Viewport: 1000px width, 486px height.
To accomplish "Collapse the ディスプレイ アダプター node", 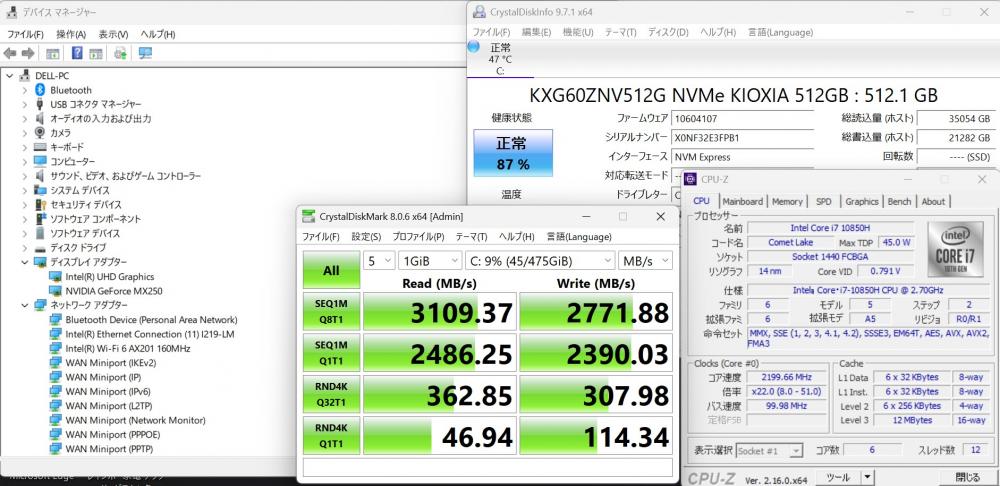I will [25, 262].
